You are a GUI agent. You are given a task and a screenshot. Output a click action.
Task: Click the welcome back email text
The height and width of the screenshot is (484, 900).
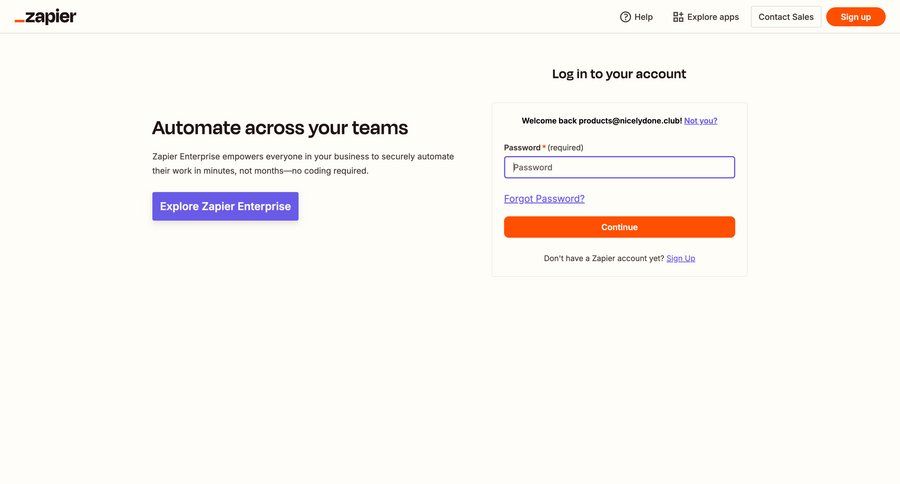(602, 121)
